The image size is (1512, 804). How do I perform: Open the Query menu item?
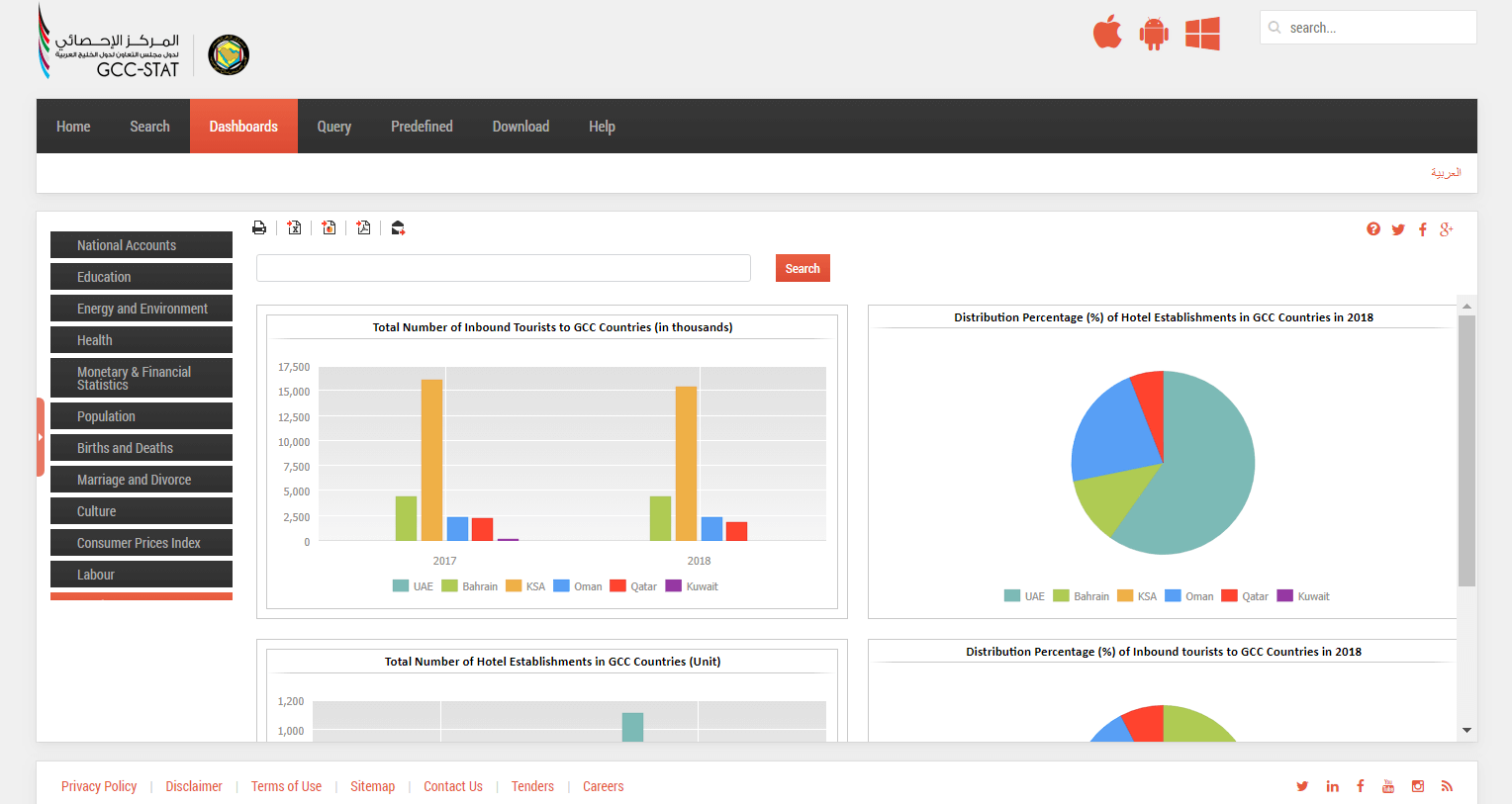tap(334, 127)
